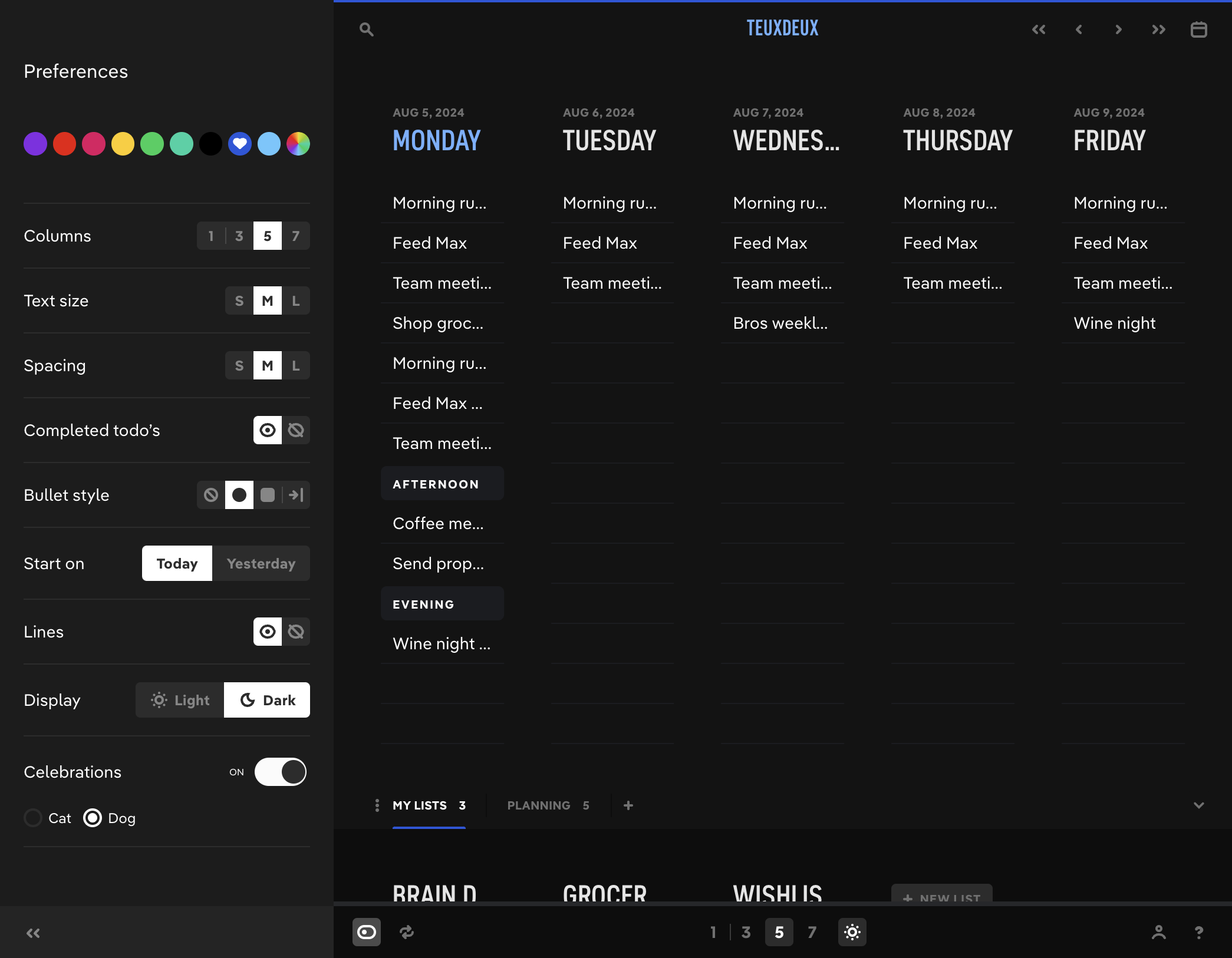Screen dimensions: 1232x958
Task: Switch display to Light mode
Action: (180, 700)
